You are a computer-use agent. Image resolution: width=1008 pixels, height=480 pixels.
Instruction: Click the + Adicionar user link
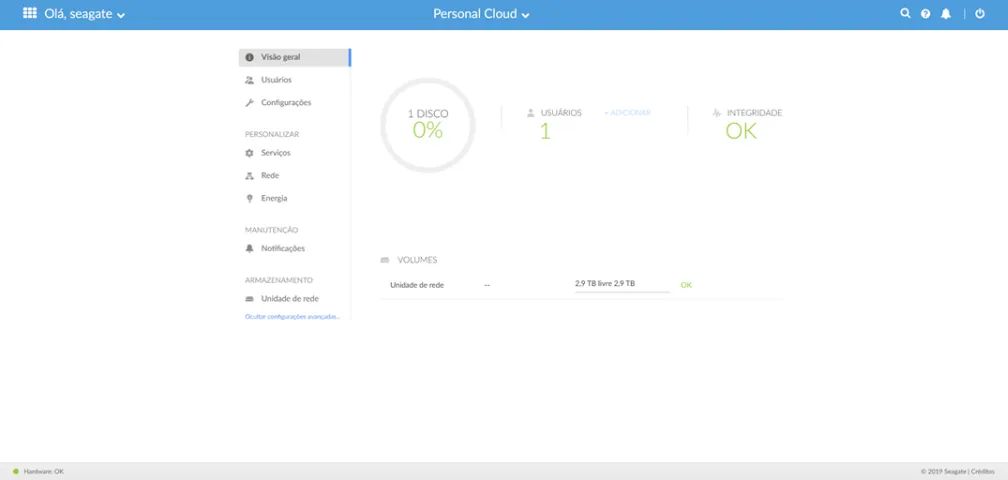627,113
